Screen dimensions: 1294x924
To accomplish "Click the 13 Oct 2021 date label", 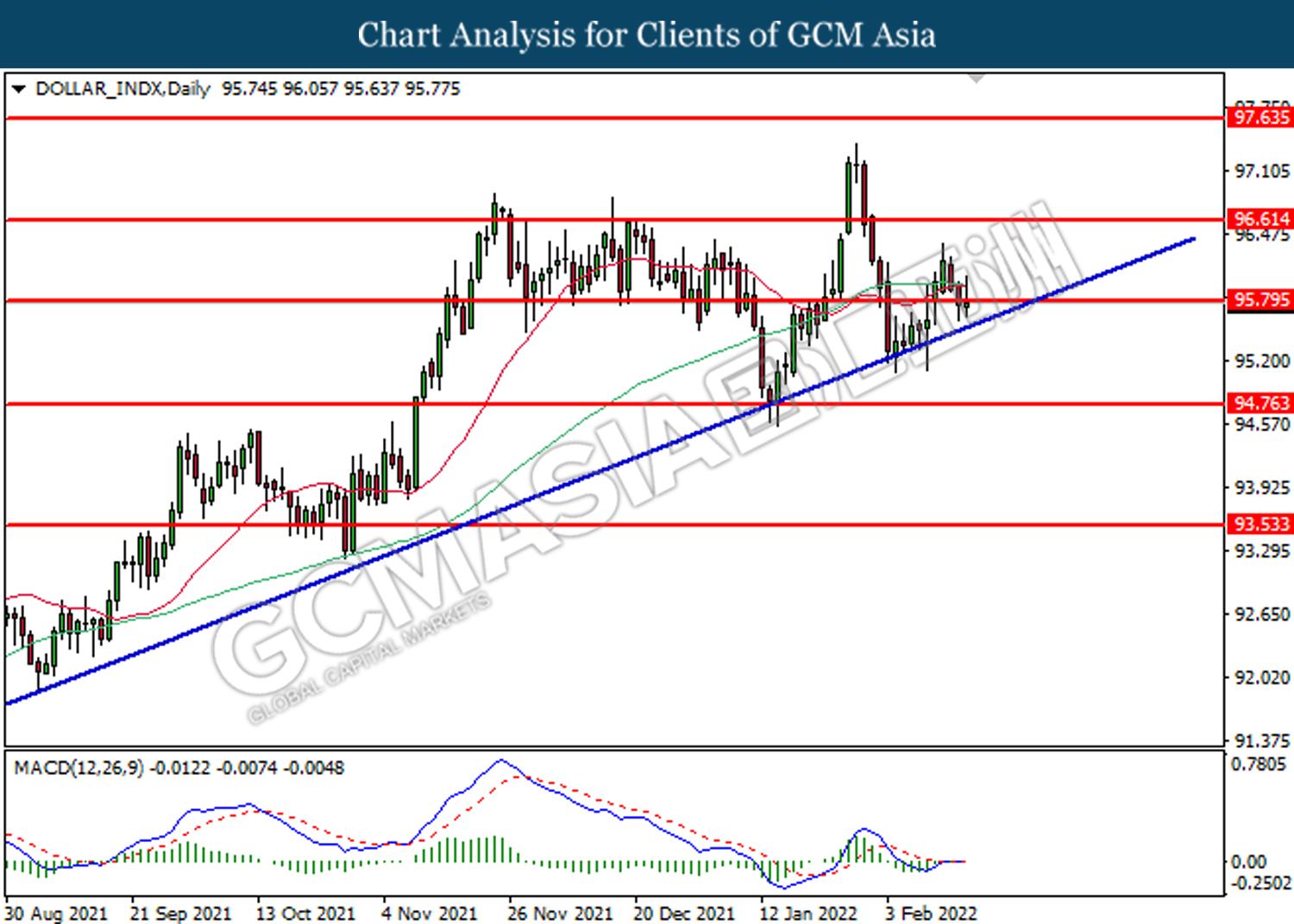I will point(306,914).
